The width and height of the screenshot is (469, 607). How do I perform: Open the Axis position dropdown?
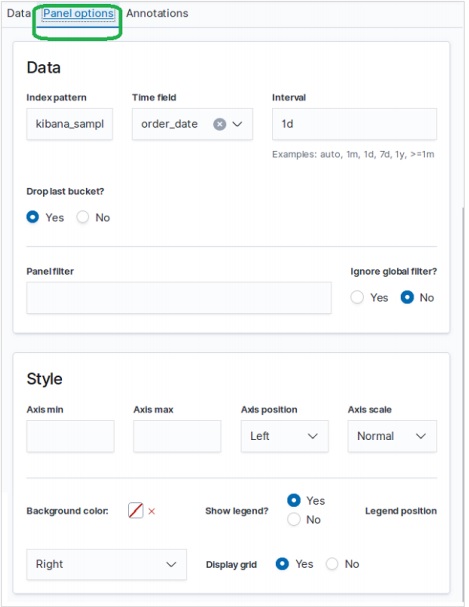pos(284,436)
